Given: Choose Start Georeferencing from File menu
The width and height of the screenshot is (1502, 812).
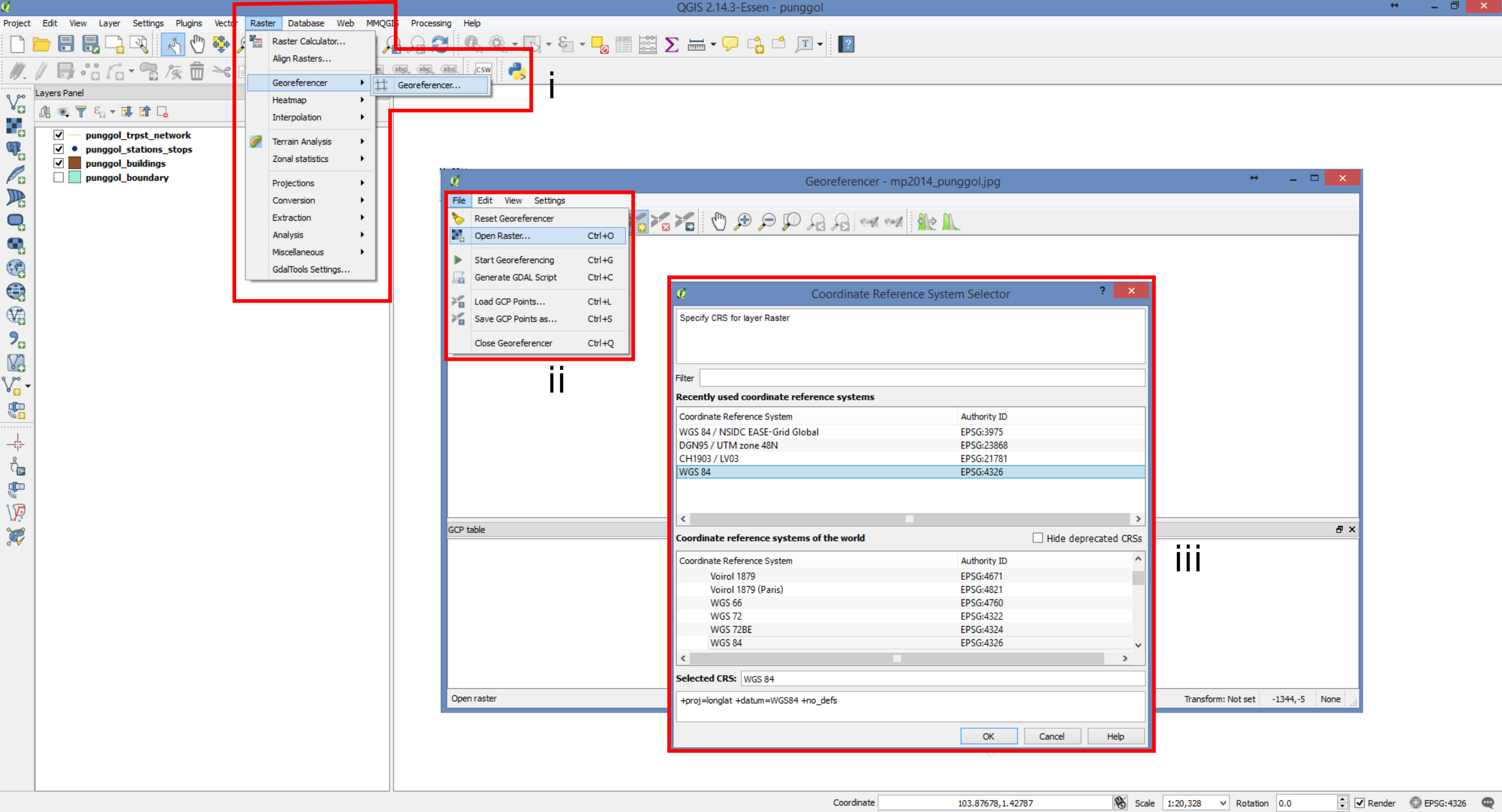Looking at the screenshot, I should [514, 260].
